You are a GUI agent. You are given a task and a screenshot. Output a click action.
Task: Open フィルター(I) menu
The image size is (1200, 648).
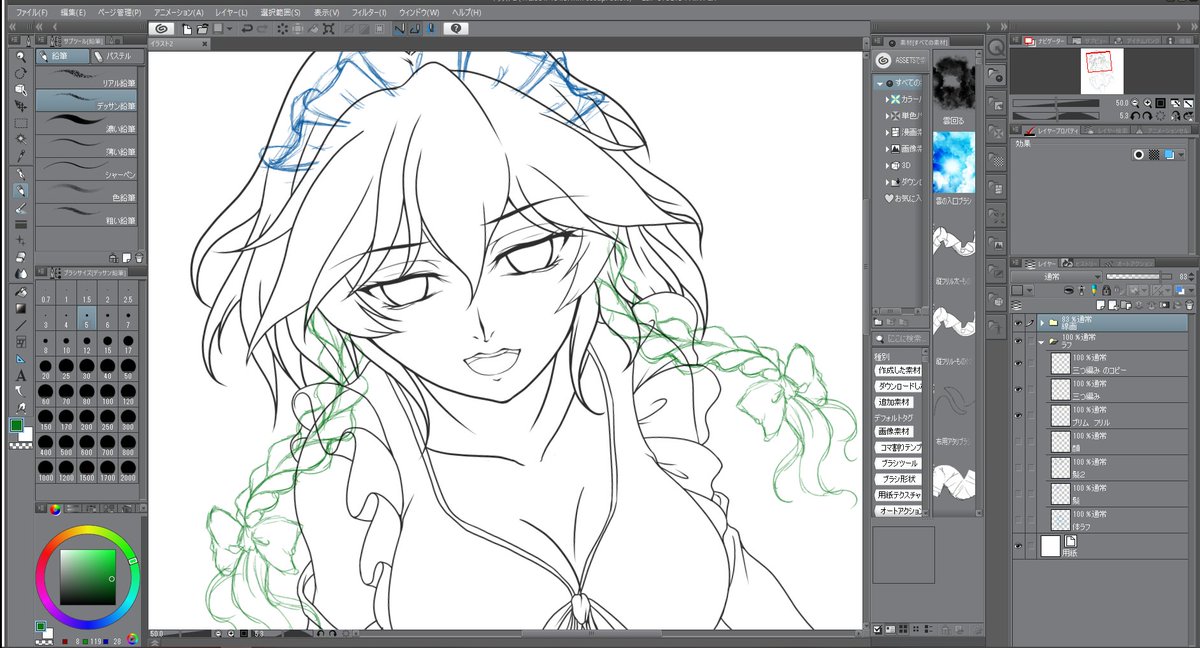pos(369,12)
